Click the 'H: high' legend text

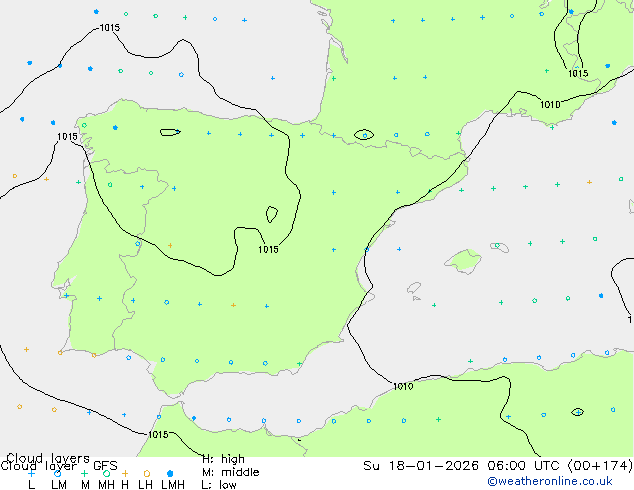pyautogui.click(x=223, y=459)
